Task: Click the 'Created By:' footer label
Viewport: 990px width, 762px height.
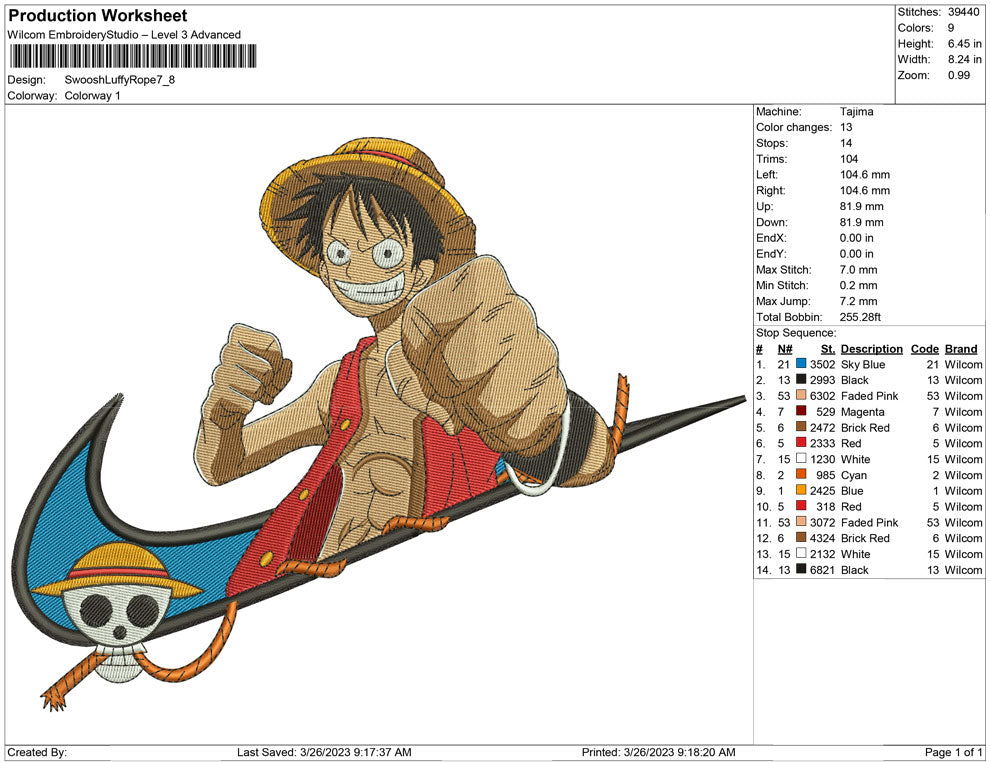Action: click(37, 752)
